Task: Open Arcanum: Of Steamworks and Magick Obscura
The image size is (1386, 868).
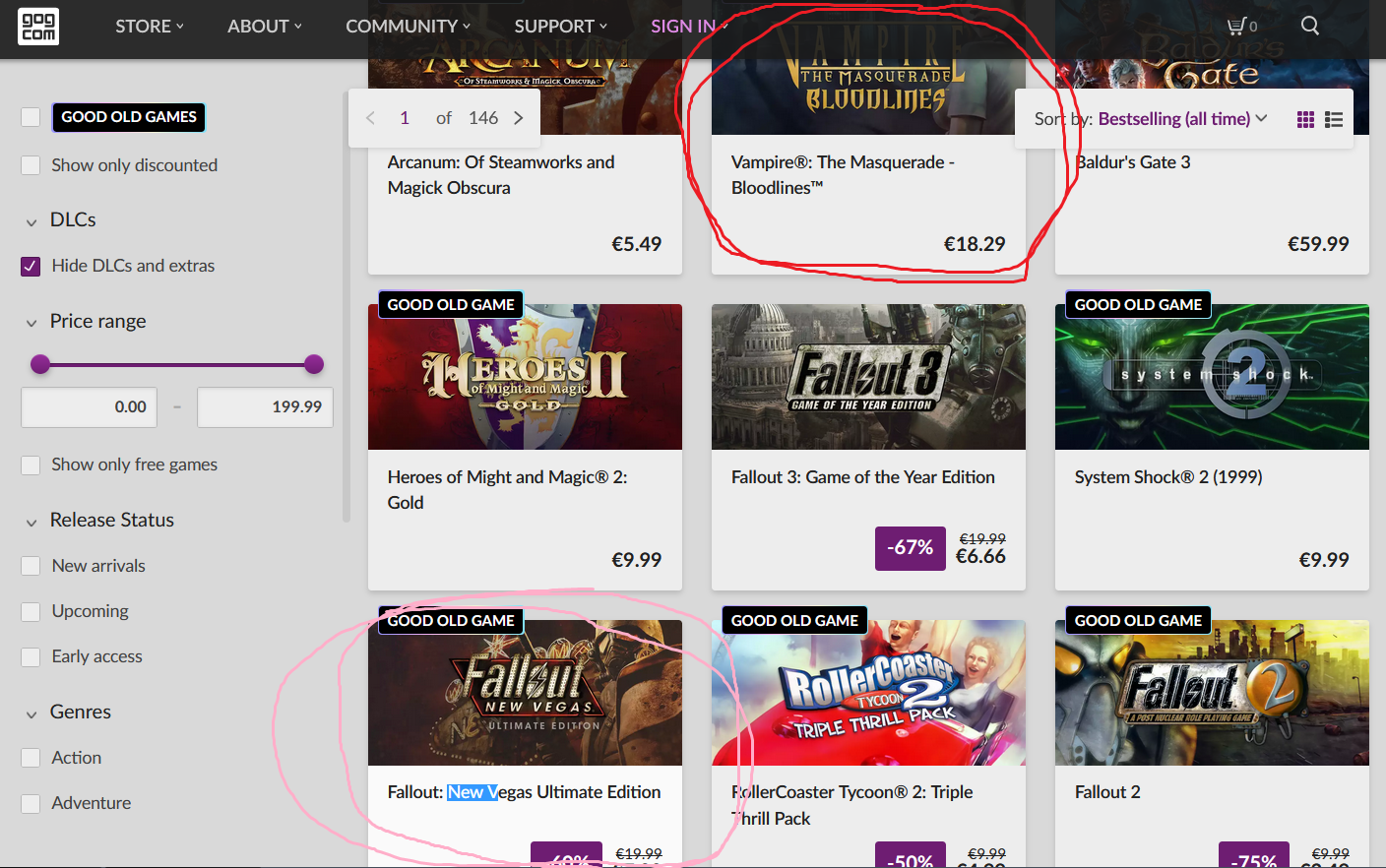Action: 501,175
